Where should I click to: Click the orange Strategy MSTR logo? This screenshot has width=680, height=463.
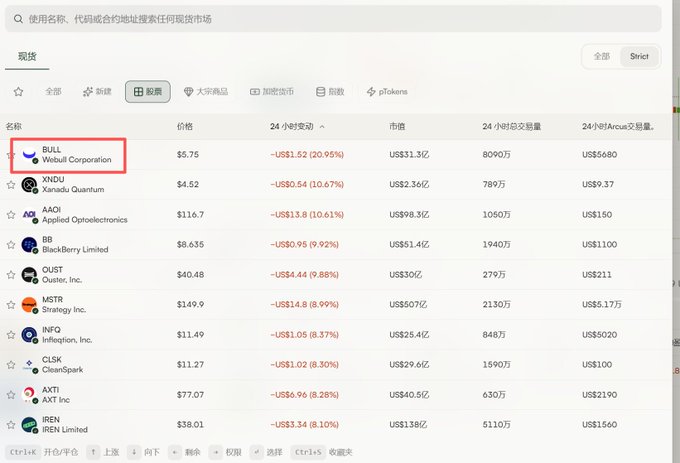pos(29,305)
